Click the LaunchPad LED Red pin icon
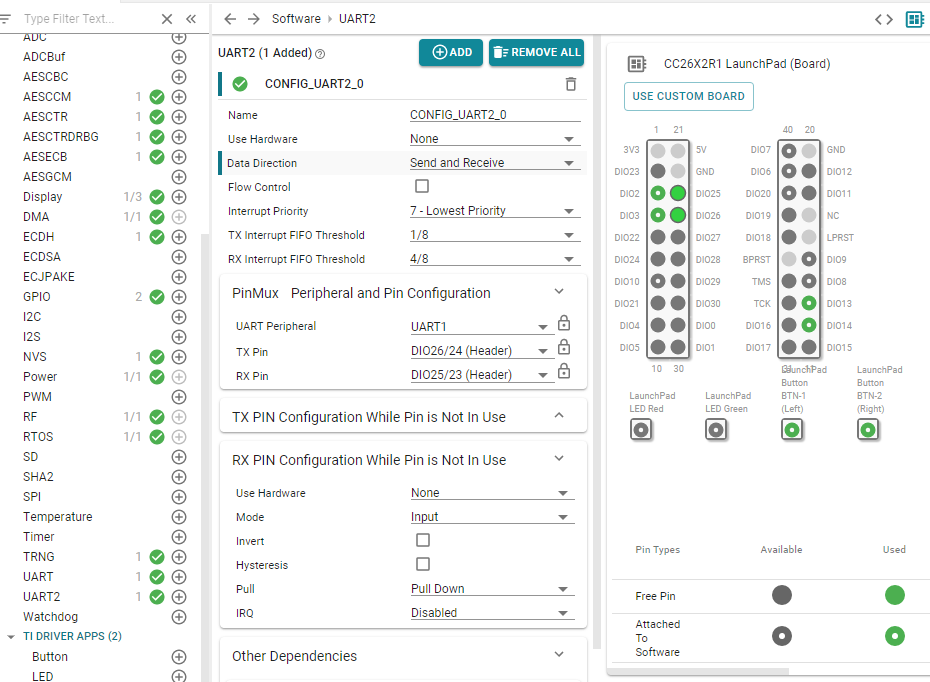930x682 pixels. coord(641,429)
